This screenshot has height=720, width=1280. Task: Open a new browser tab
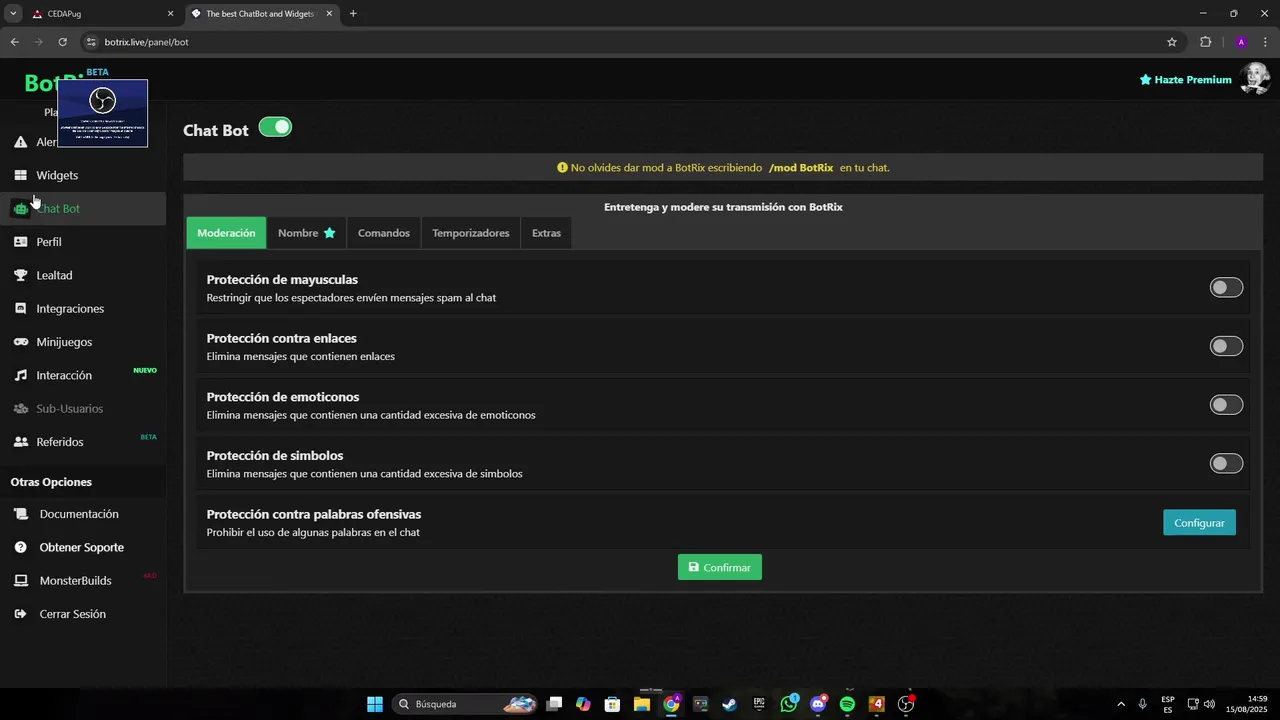click(x=353, y=14)
